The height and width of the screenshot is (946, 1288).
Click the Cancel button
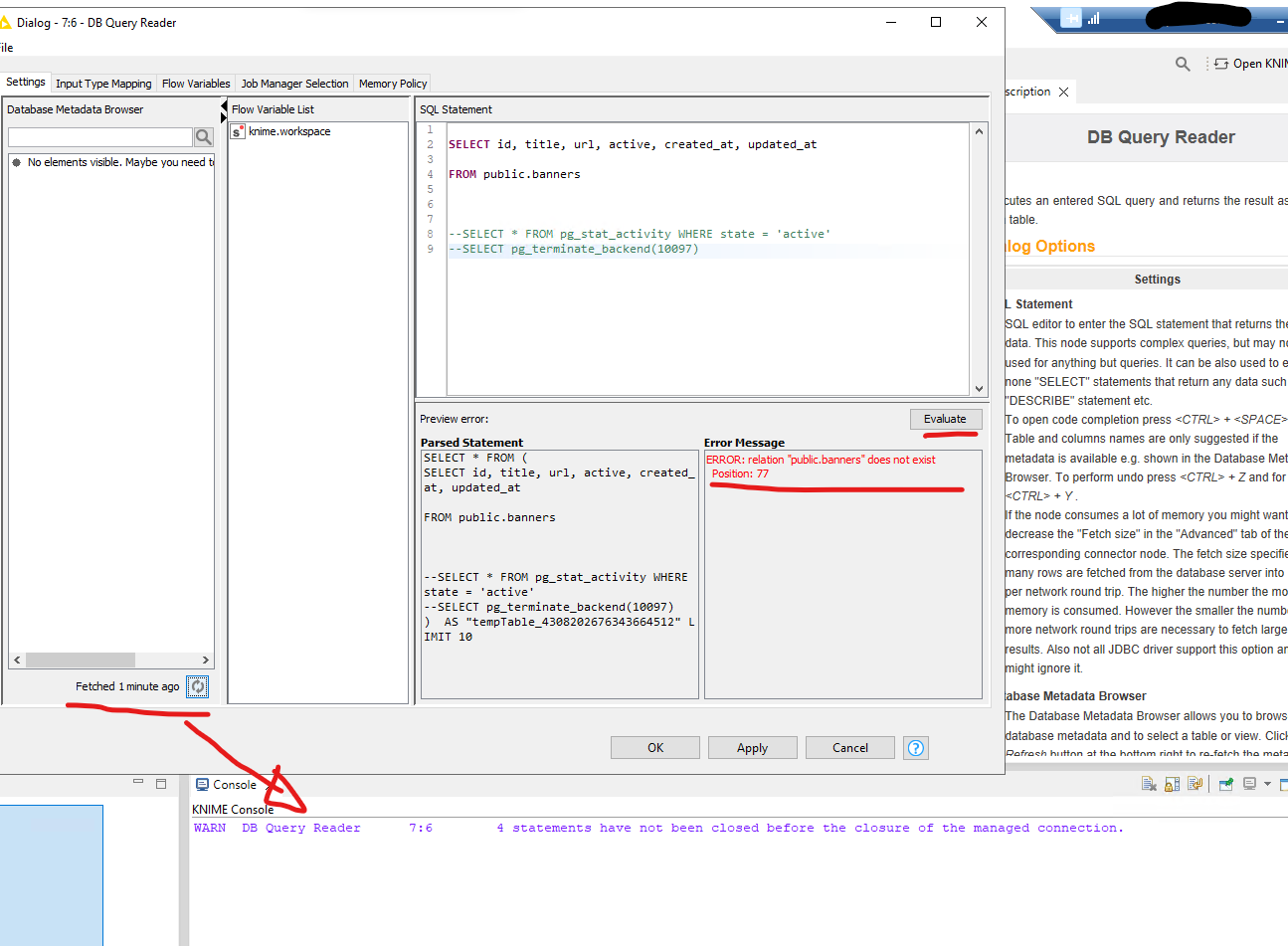click(x=850, y=748)
